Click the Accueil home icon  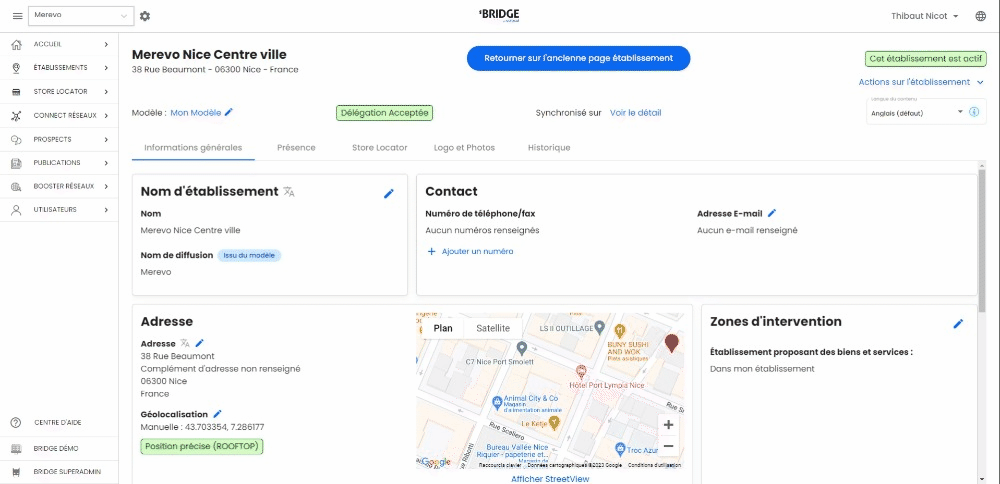[x=17, y=44]
